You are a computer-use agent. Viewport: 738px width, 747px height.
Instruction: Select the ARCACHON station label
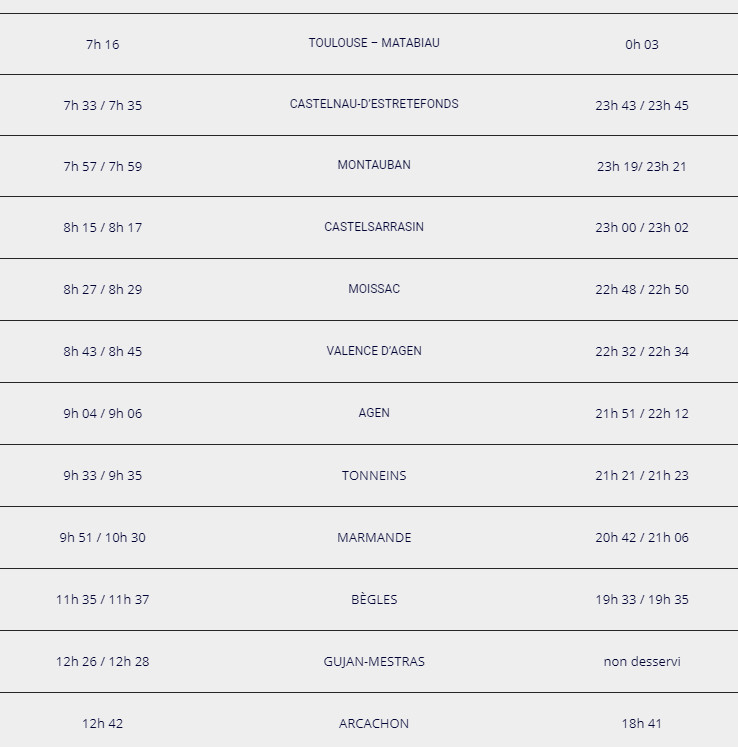point(374,723)
